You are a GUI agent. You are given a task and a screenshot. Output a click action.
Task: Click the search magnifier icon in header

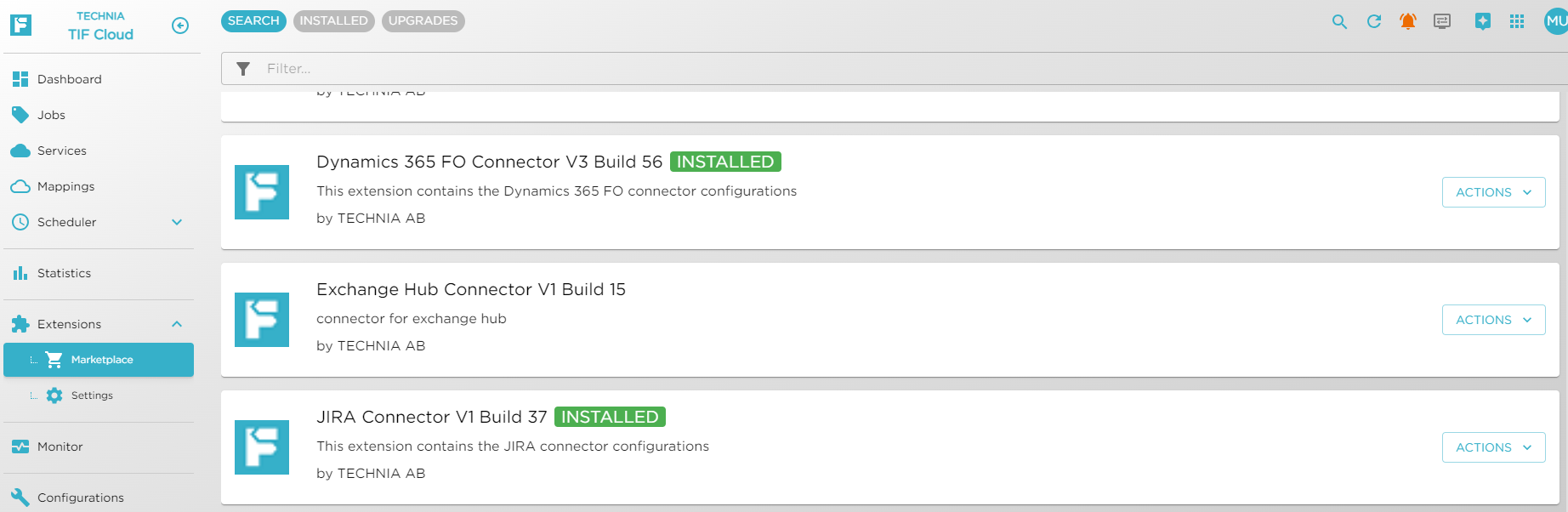pyautogui.click(x=1339, y=22)
